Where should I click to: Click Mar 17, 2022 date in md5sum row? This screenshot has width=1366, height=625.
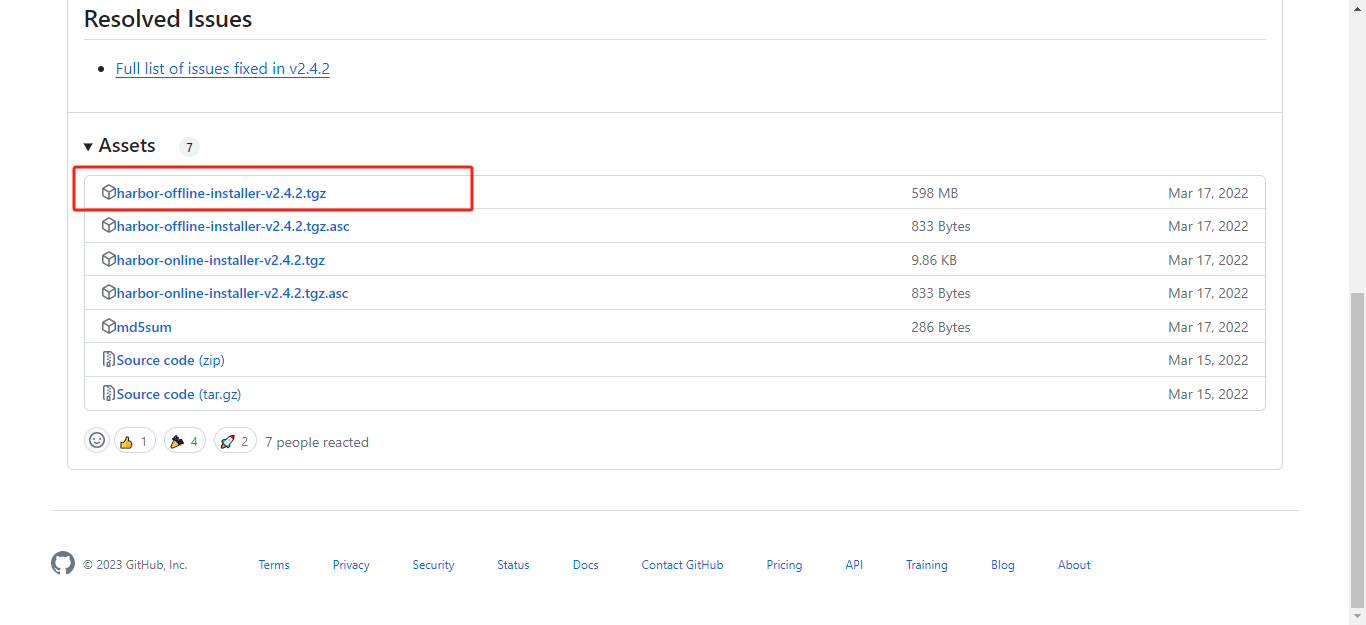point(1208,327)
